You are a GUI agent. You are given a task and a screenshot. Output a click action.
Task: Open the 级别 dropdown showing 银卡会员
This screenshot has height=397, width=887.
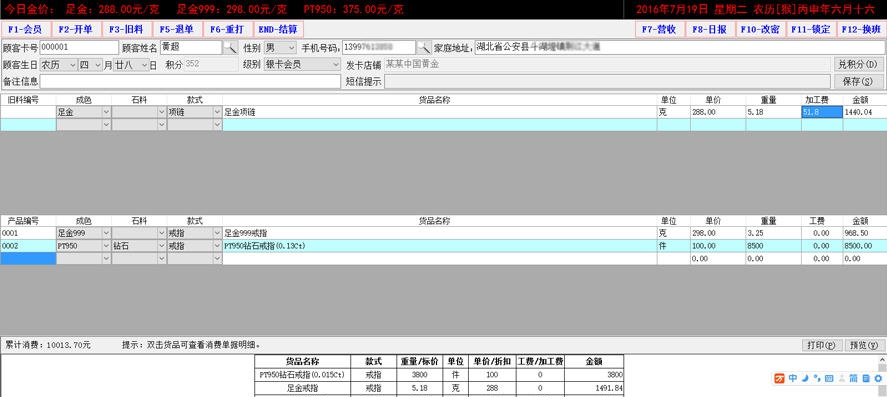point(302,64)
